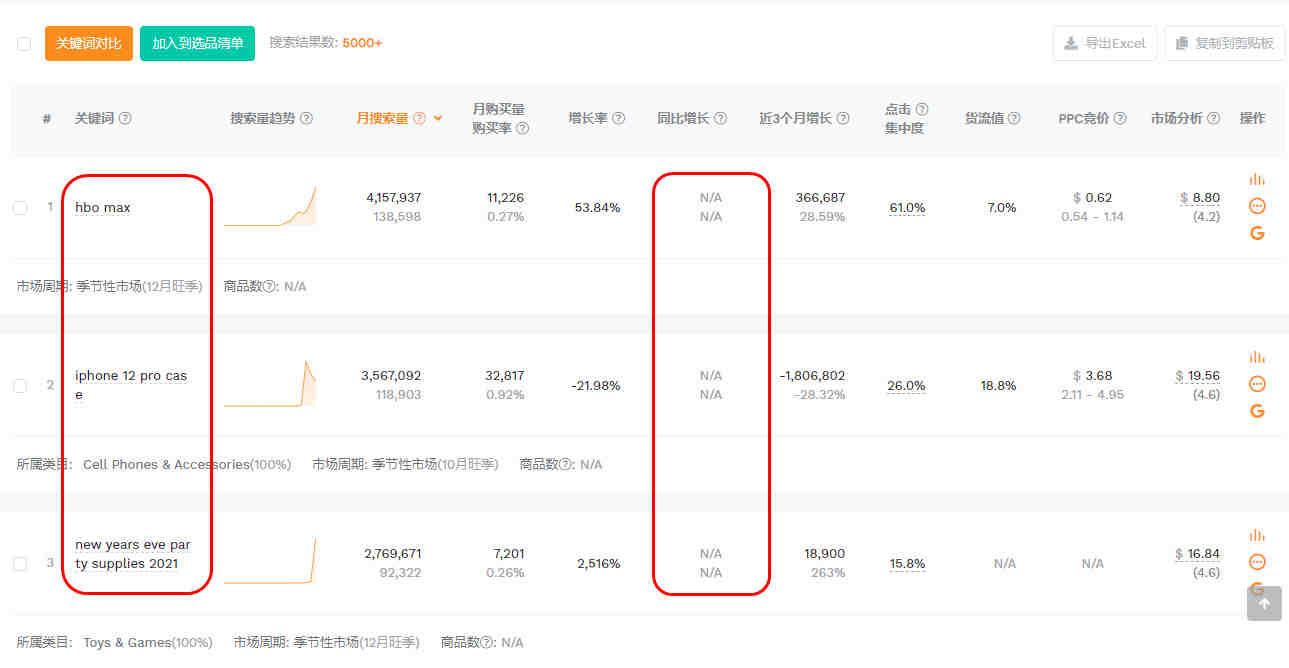1289x668 pixels.
Task: Click help icon beside 商品数 under iphone 12 pro case
Action: pyautogui.click(x=565, y=464)
